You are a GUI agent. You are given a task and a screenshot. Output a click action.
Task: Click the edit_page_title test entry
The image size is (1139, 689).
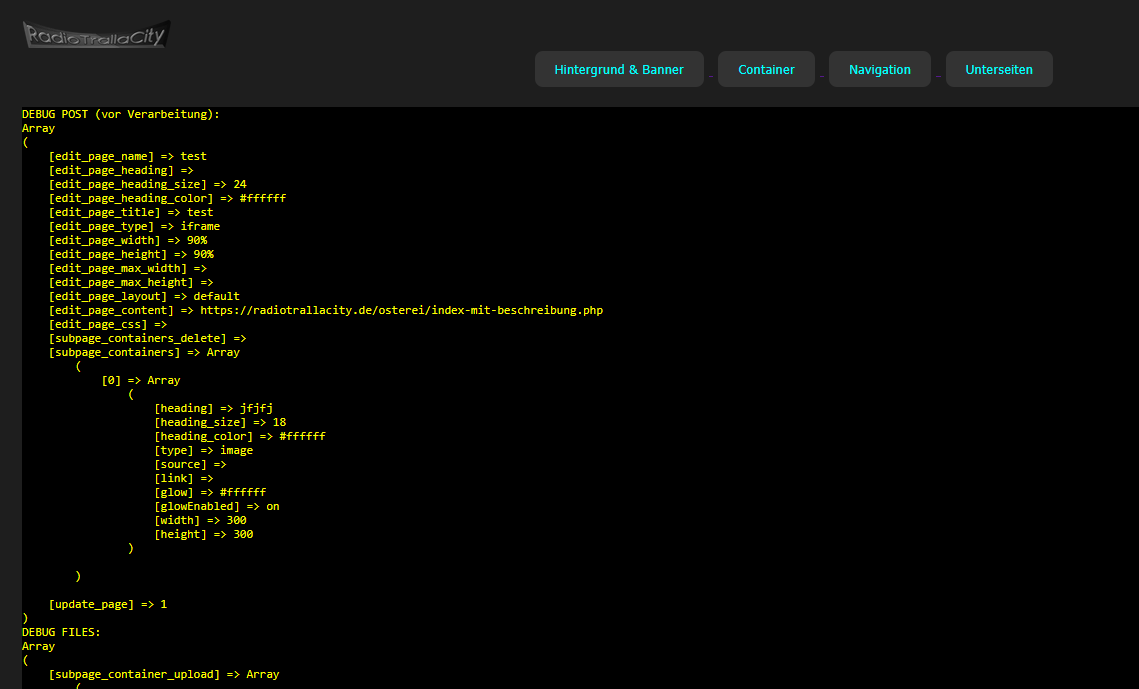pyautogui.click(x=130, y=213)
